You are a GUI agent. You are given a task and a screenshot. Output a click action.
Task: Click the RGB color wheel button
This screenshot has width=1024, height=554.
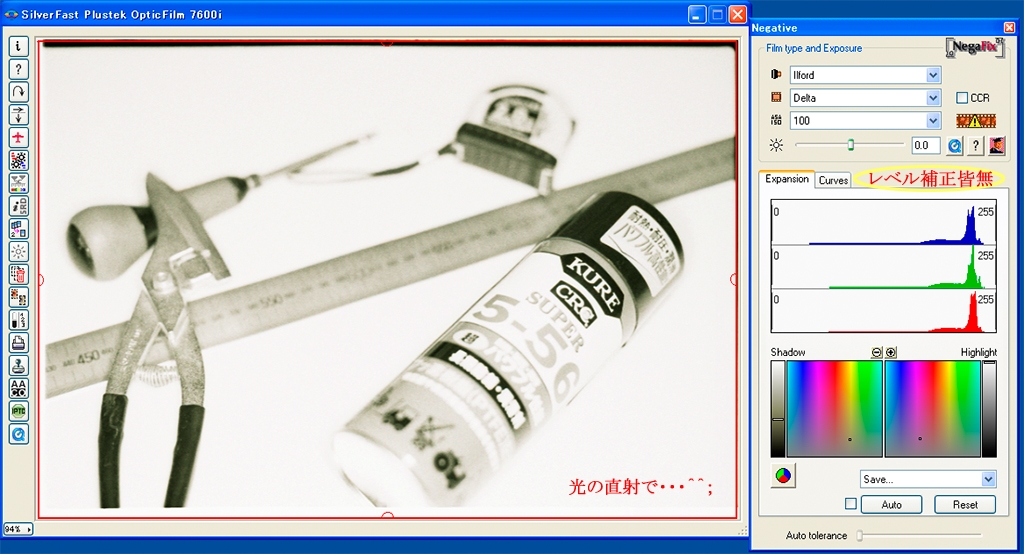(x=783, y=476)
